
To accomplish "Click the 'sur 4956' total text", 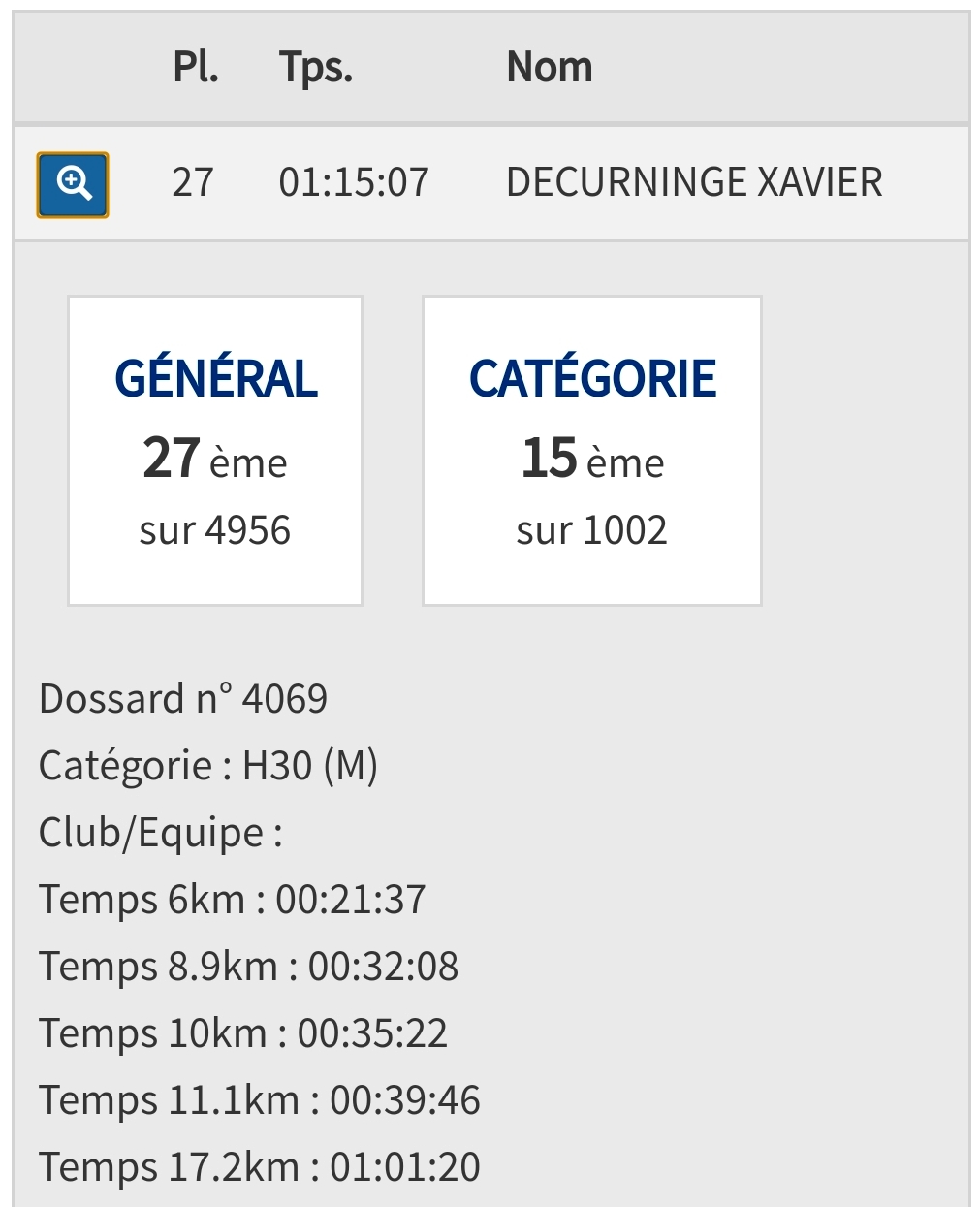I will click(215, 530).
